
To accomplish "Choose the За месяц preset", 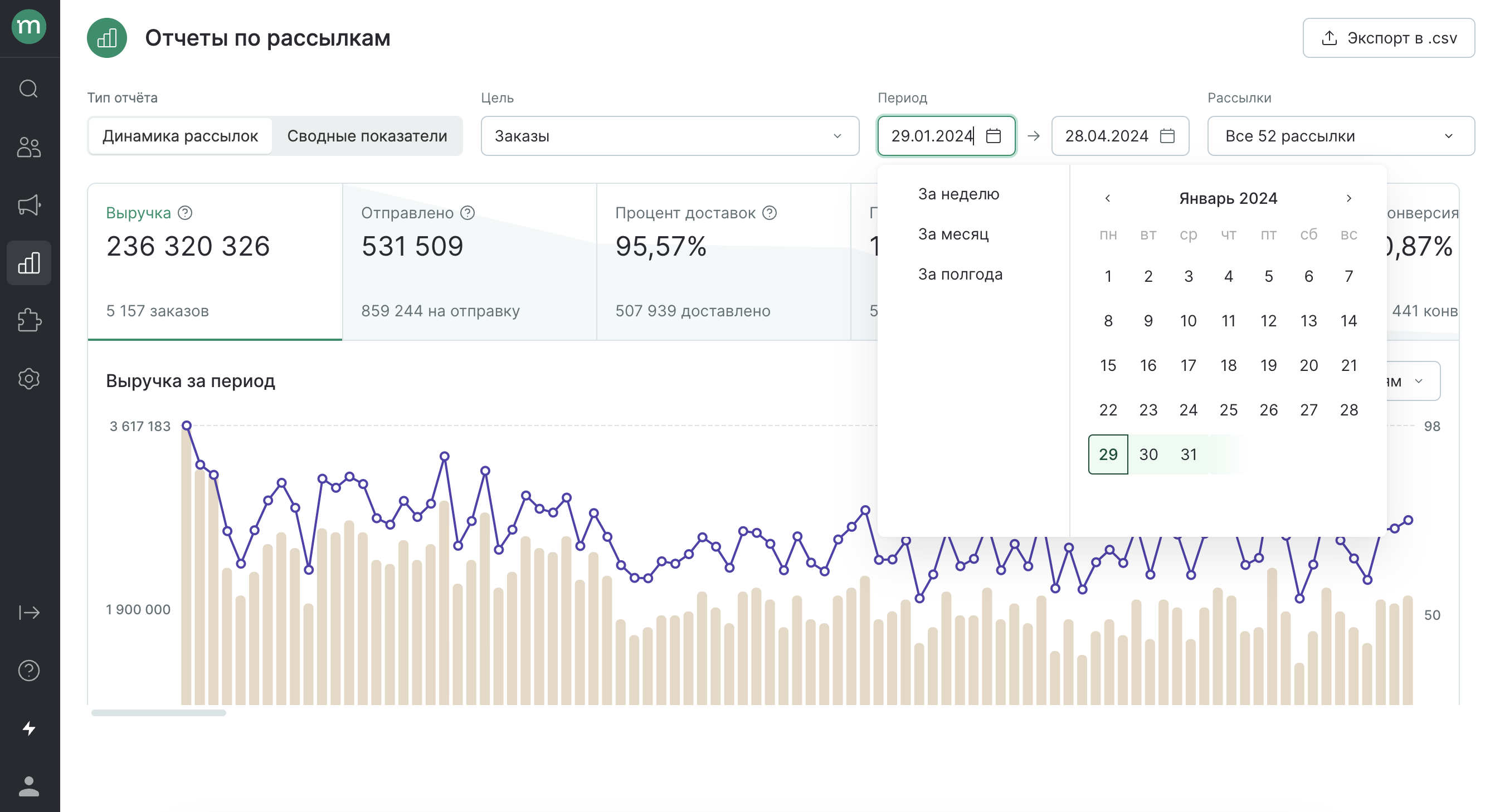I will [953, 234].
